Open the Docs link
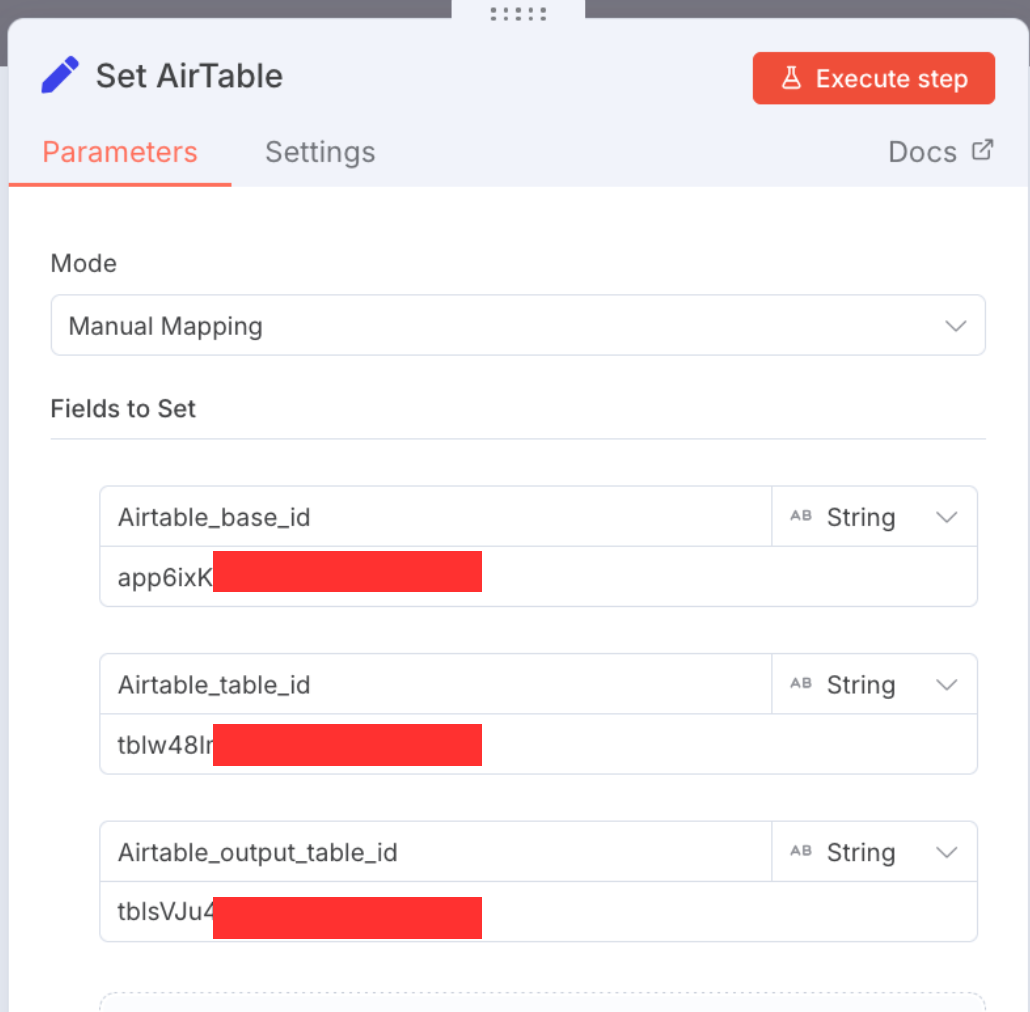Viewport: 1030px width, 1012px height. [922, 152]
